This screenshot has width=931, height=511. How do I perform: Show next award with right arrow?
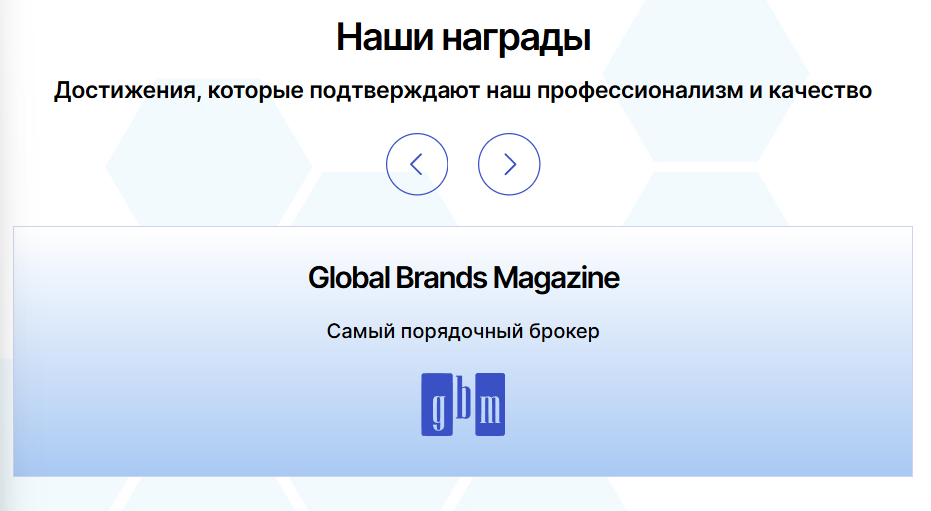[509, 164]
